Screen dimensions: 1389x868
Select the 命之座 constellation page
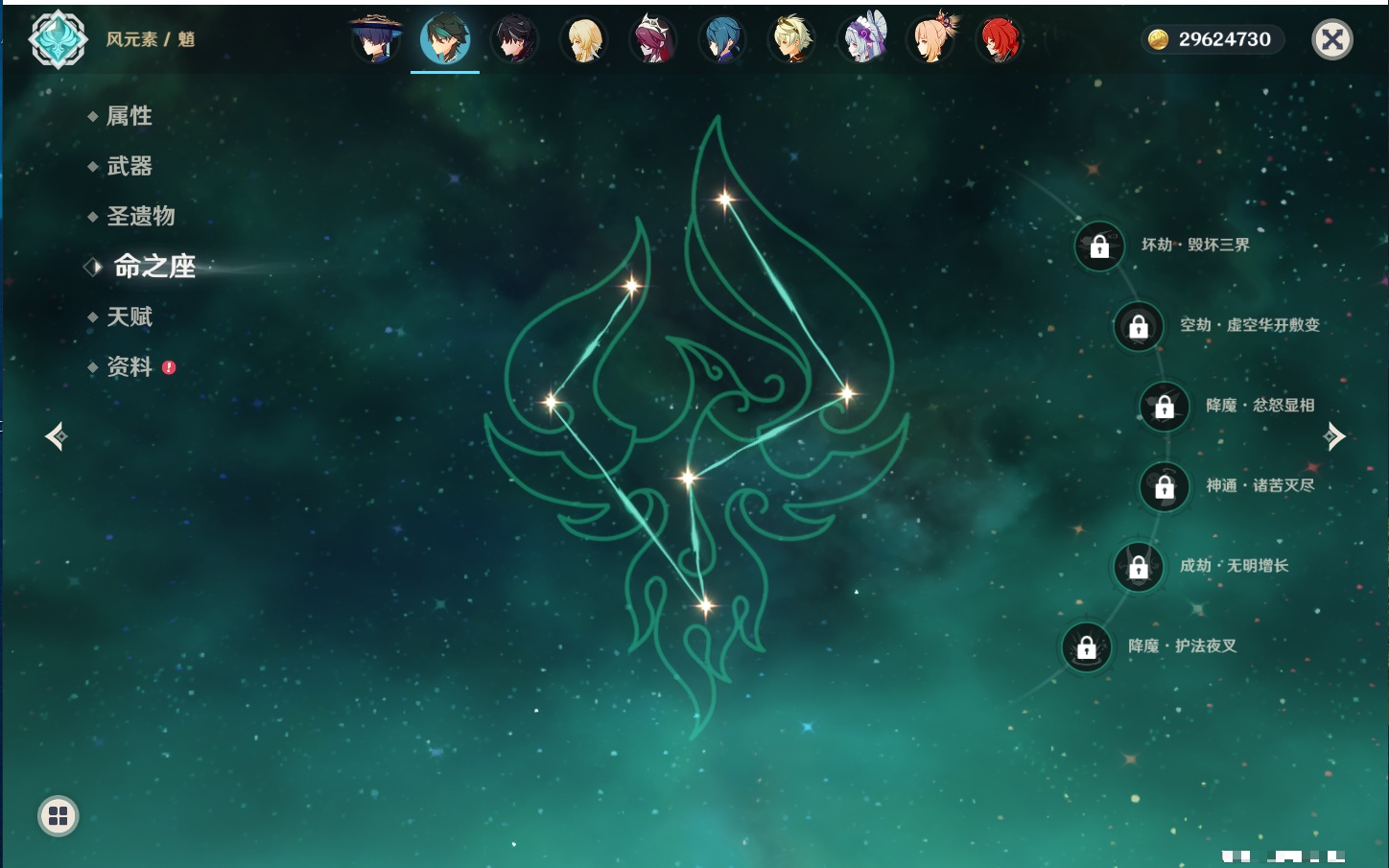(x=154, y=267)
